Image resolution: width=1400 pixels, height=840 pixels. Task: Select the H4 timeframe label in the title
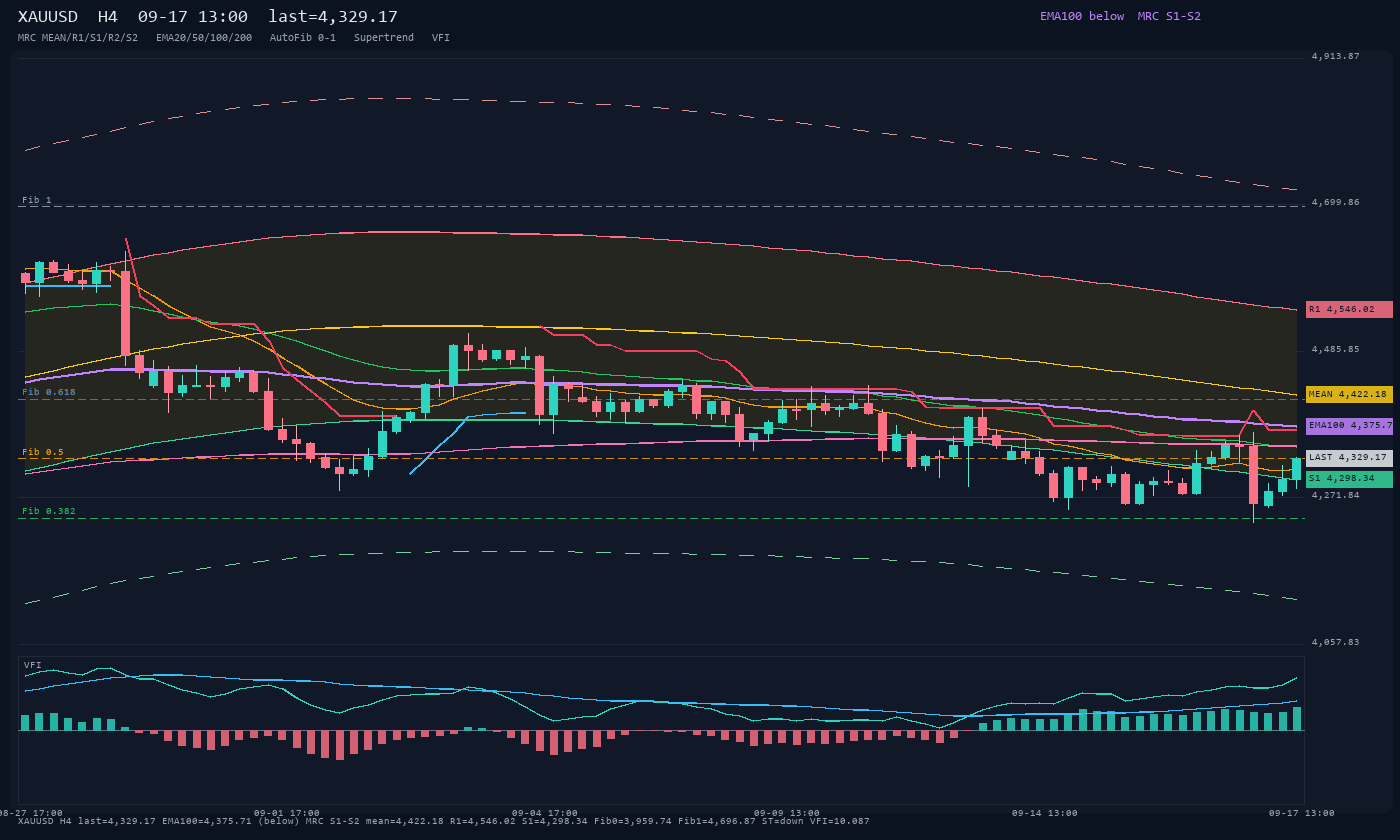point(108,17)
